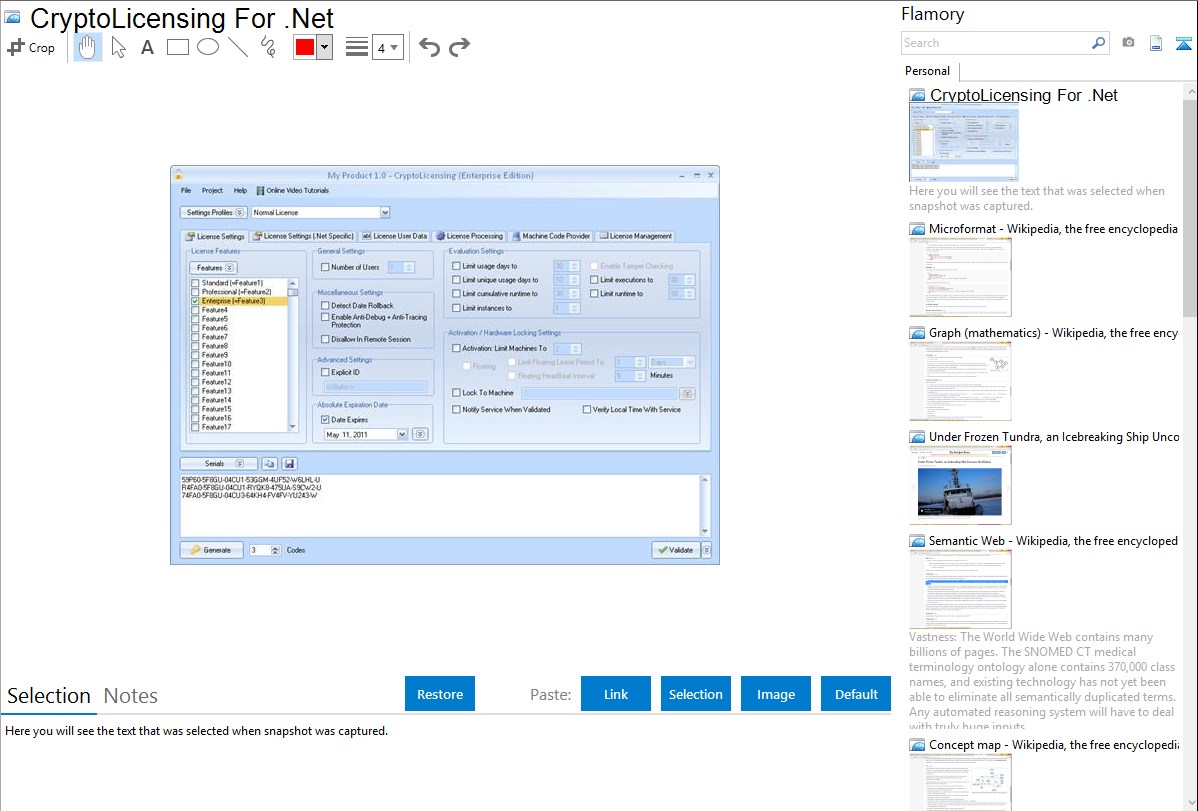Enable Limit usage days to checkbox
Image resolution: width=1198 pixels, height=811 pixels.
456,266
